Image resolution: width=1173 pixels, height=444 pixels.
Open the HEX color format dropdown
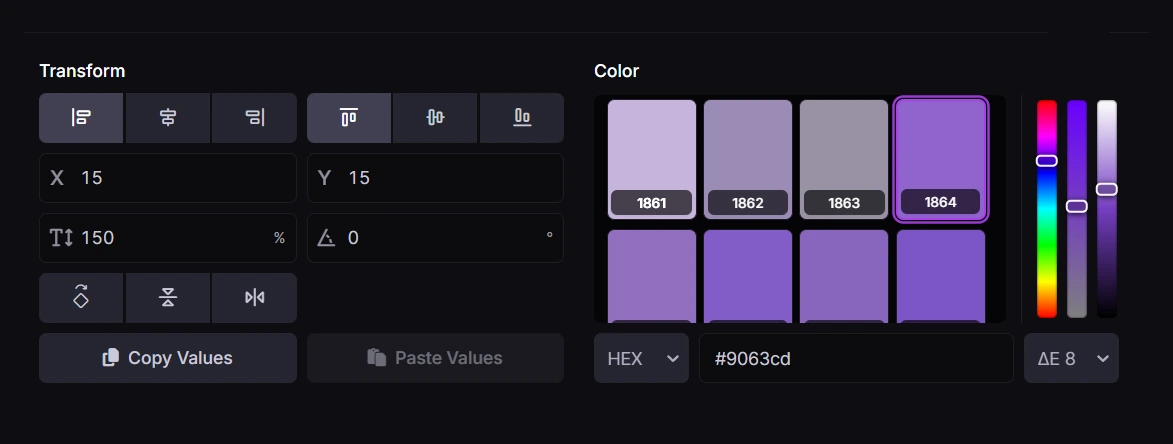(x=641, y=358)
